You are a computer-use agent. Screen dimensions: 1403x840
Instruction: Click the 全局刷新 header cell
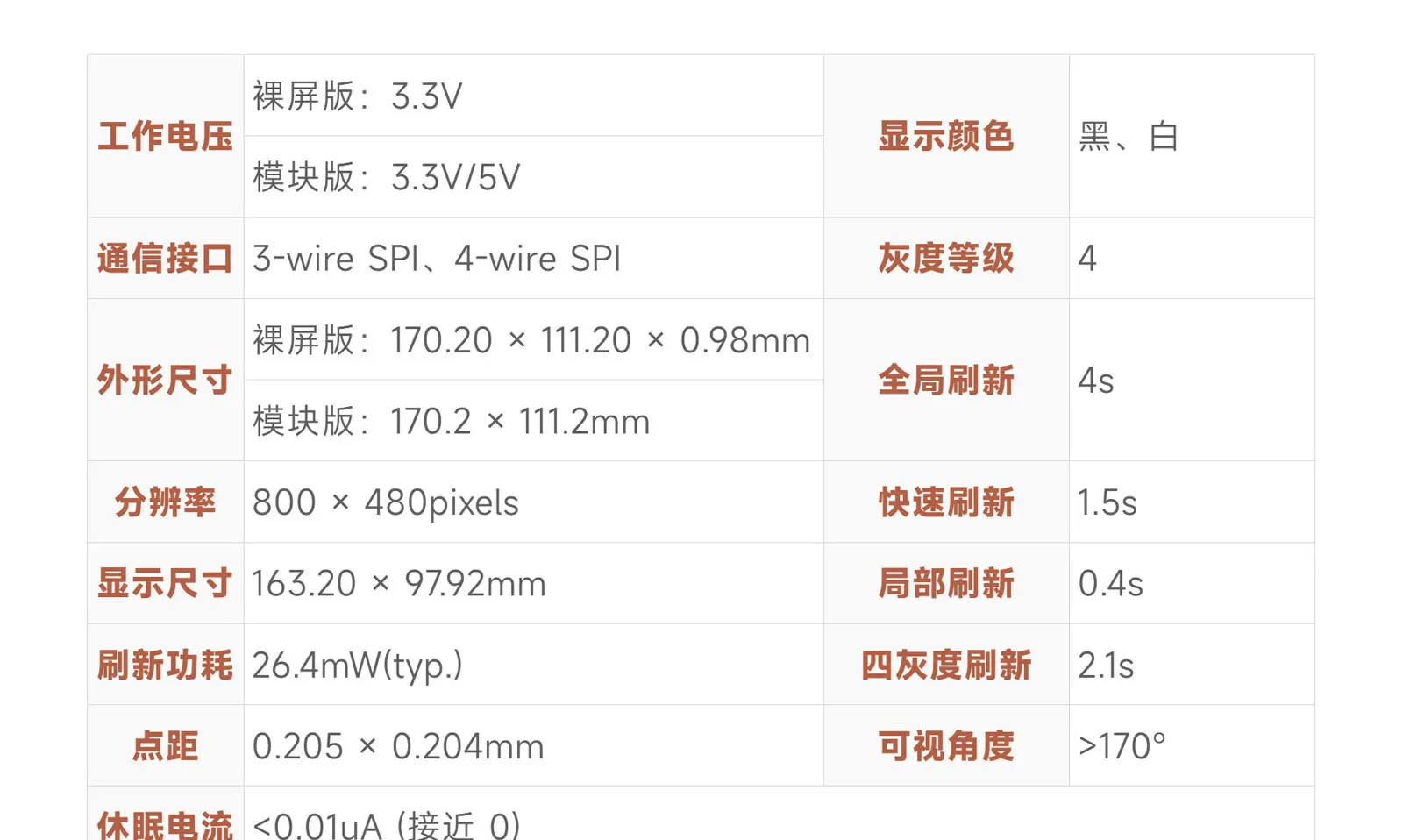(x=945, y=381)
